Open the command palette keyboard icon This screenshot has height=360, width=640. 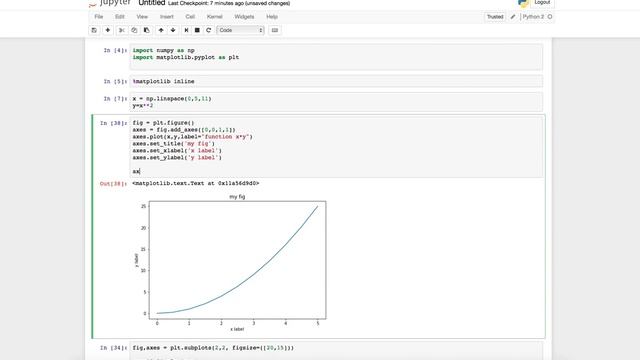(x=275, y=30)
